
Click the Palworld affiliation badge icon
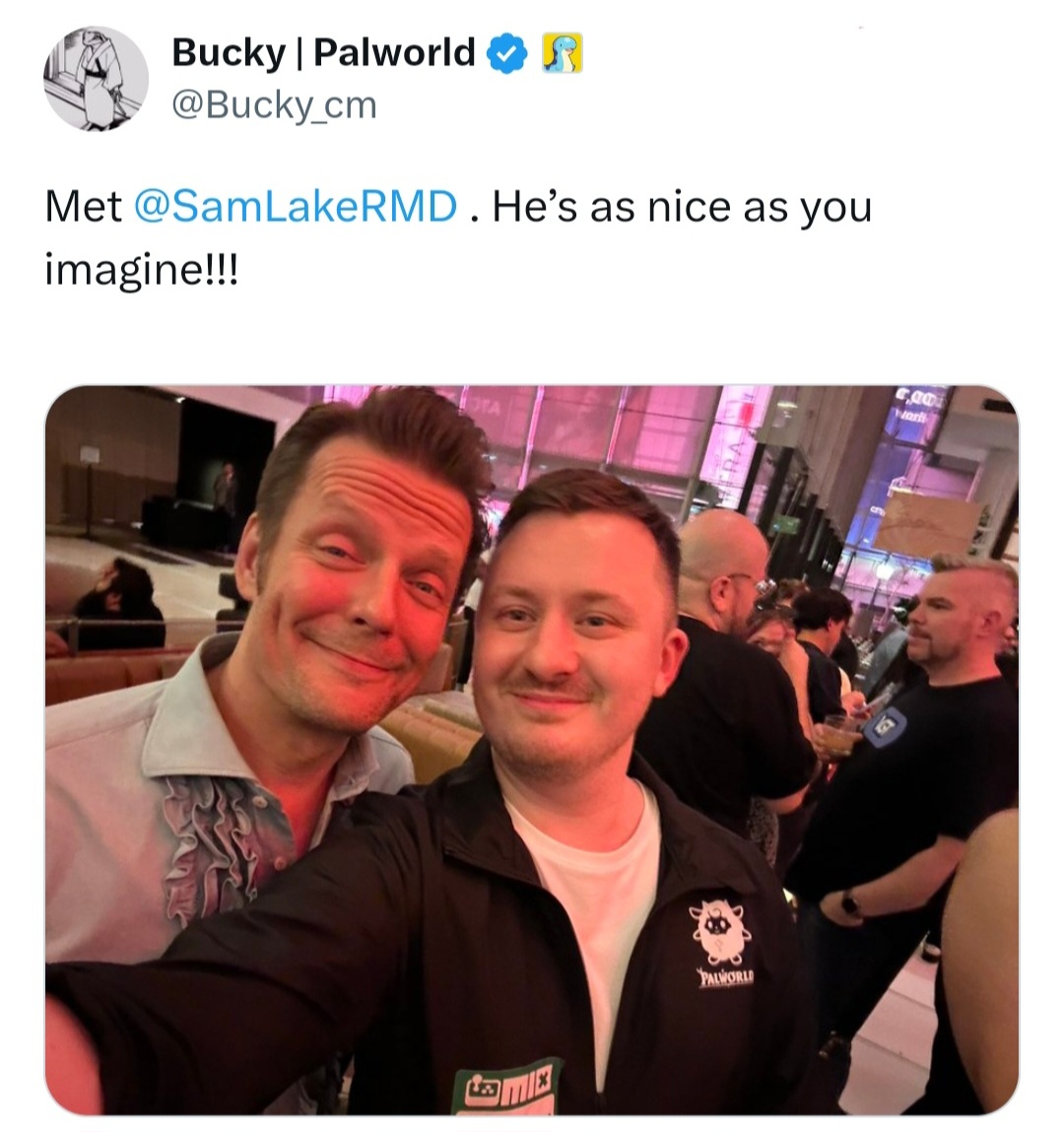click(563, 53)
